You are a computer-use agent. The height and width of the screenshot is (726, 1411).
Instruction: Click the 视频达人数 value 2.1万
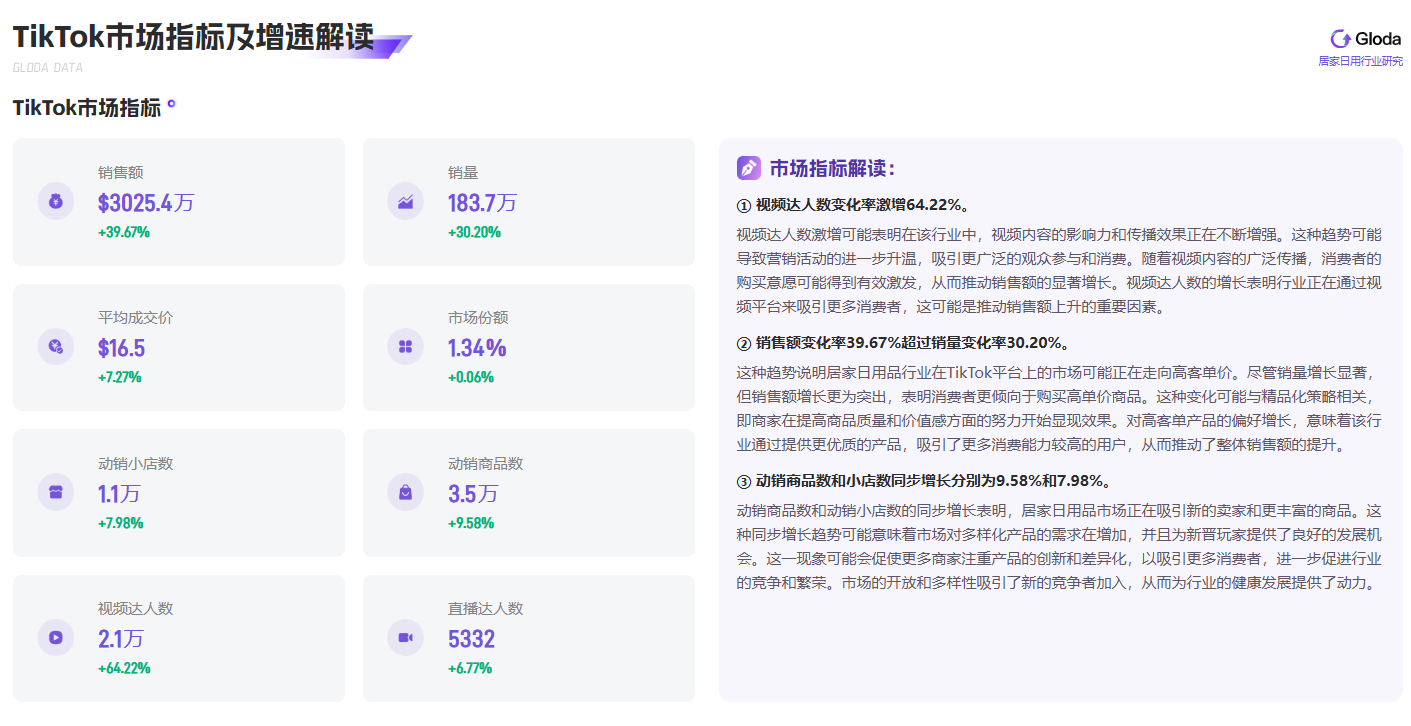click(x=121, y=639)
